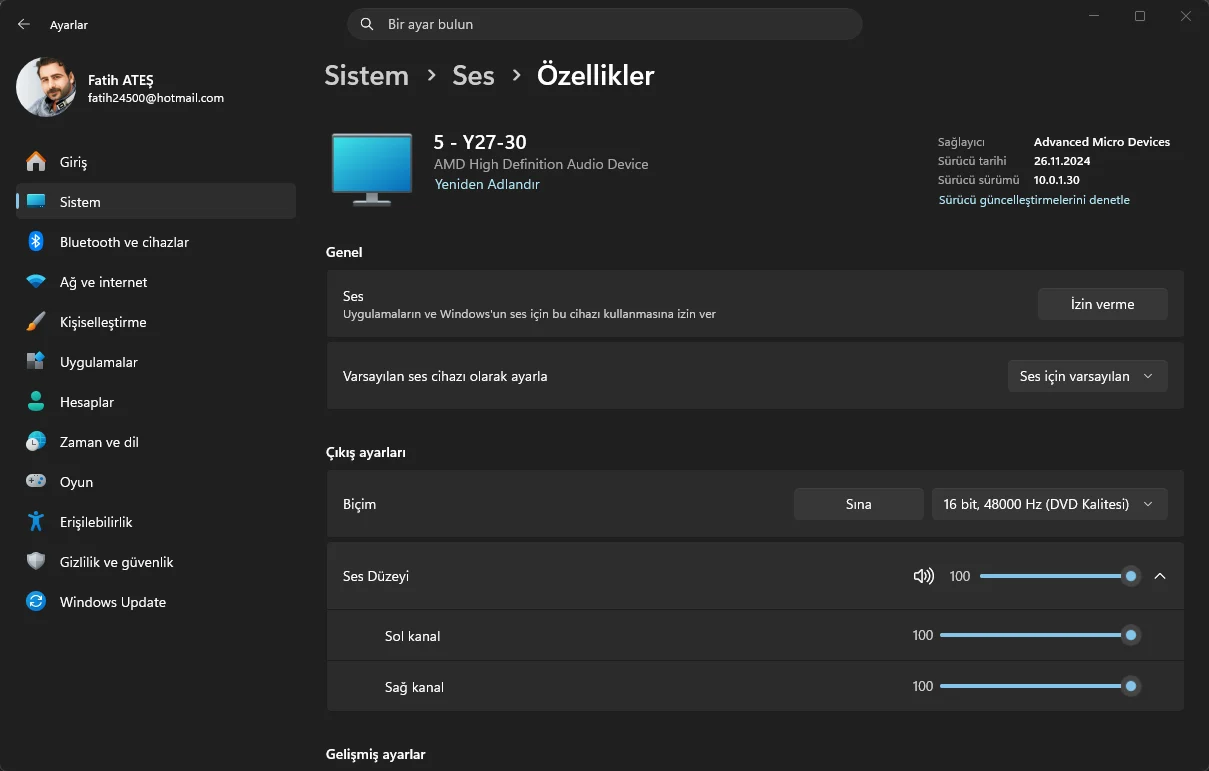Click Sürücü güncelleştirmelerini denetle link
The image size is (1209, 771).
[1034, 200]
